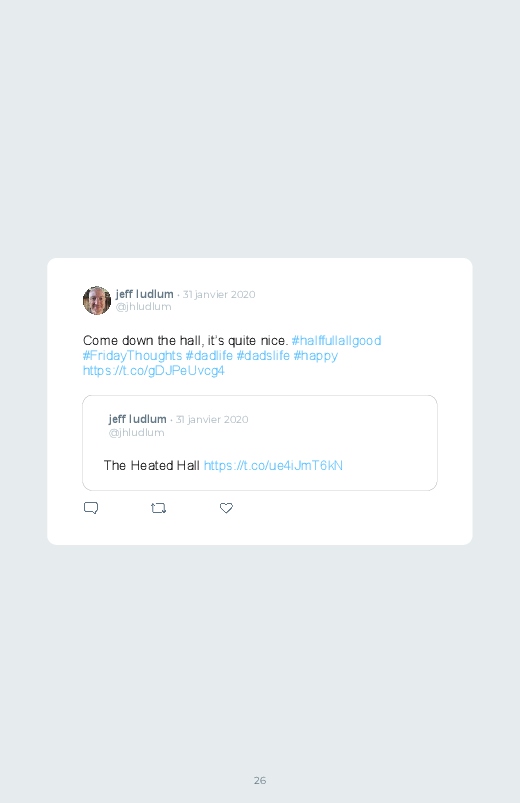Click the @jhludlum handle in quoted tweet
520x803 pixels.
[x=136, y=432]
